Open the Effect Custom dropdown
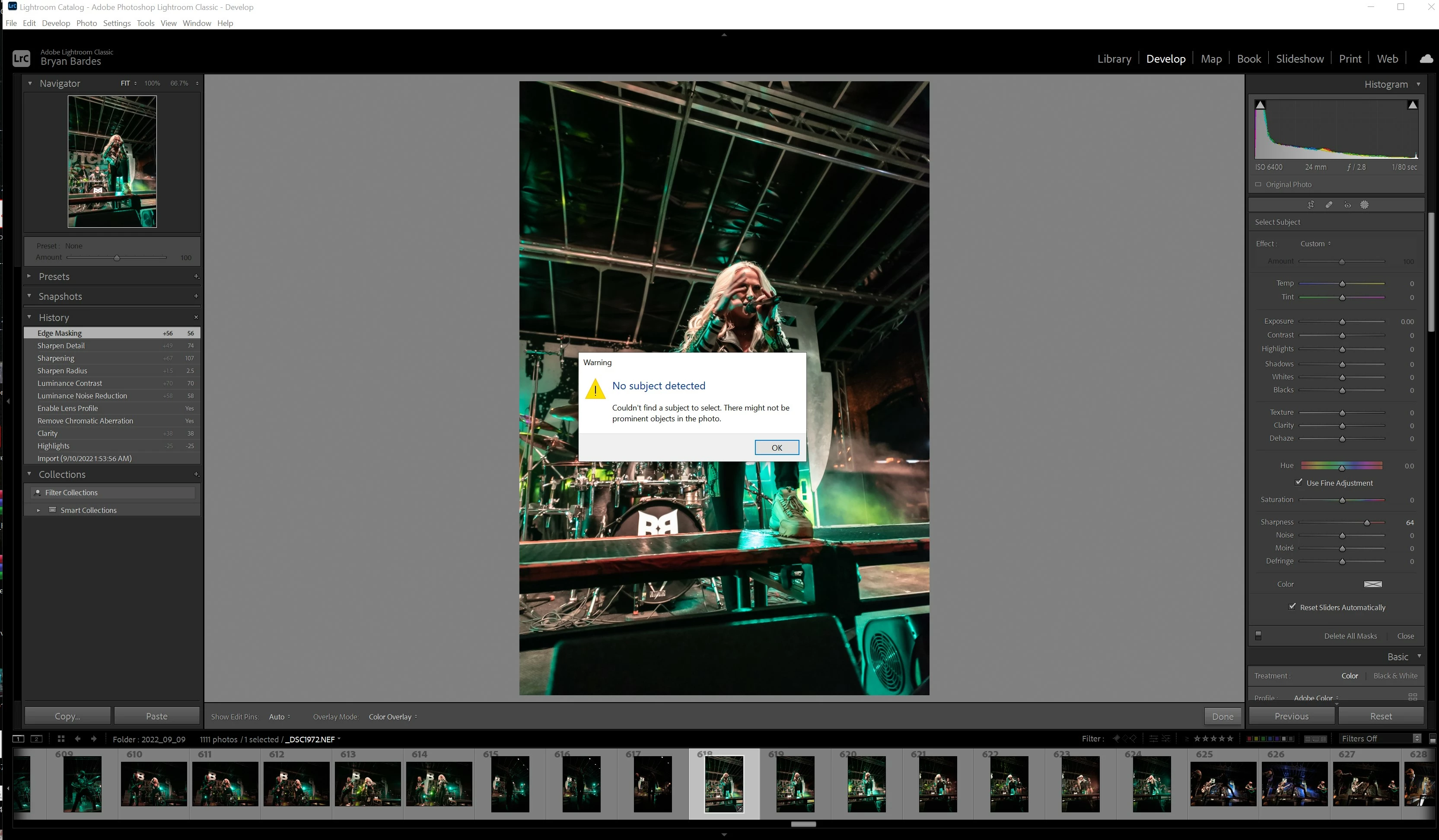The height and width of the screenshot is (840, 1439). click(x=1315, y=244)
